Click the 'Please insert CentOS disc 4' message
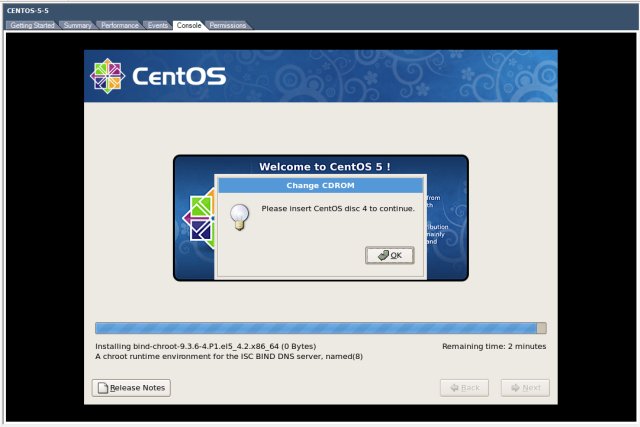This screenshot has height=427, width=640. (x=338, y=209)
